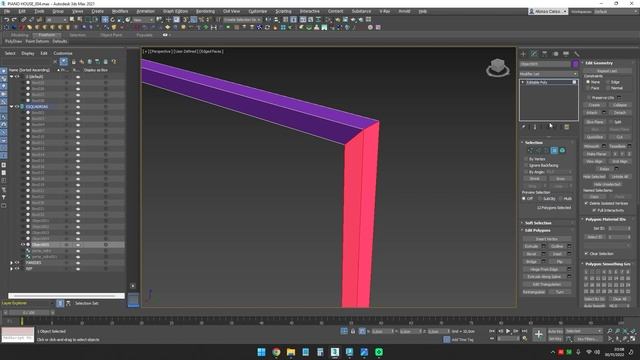Click the Scene Explorer horizontal scrollbar
This screenshot has width=640, height=360.
click(66, 296)
